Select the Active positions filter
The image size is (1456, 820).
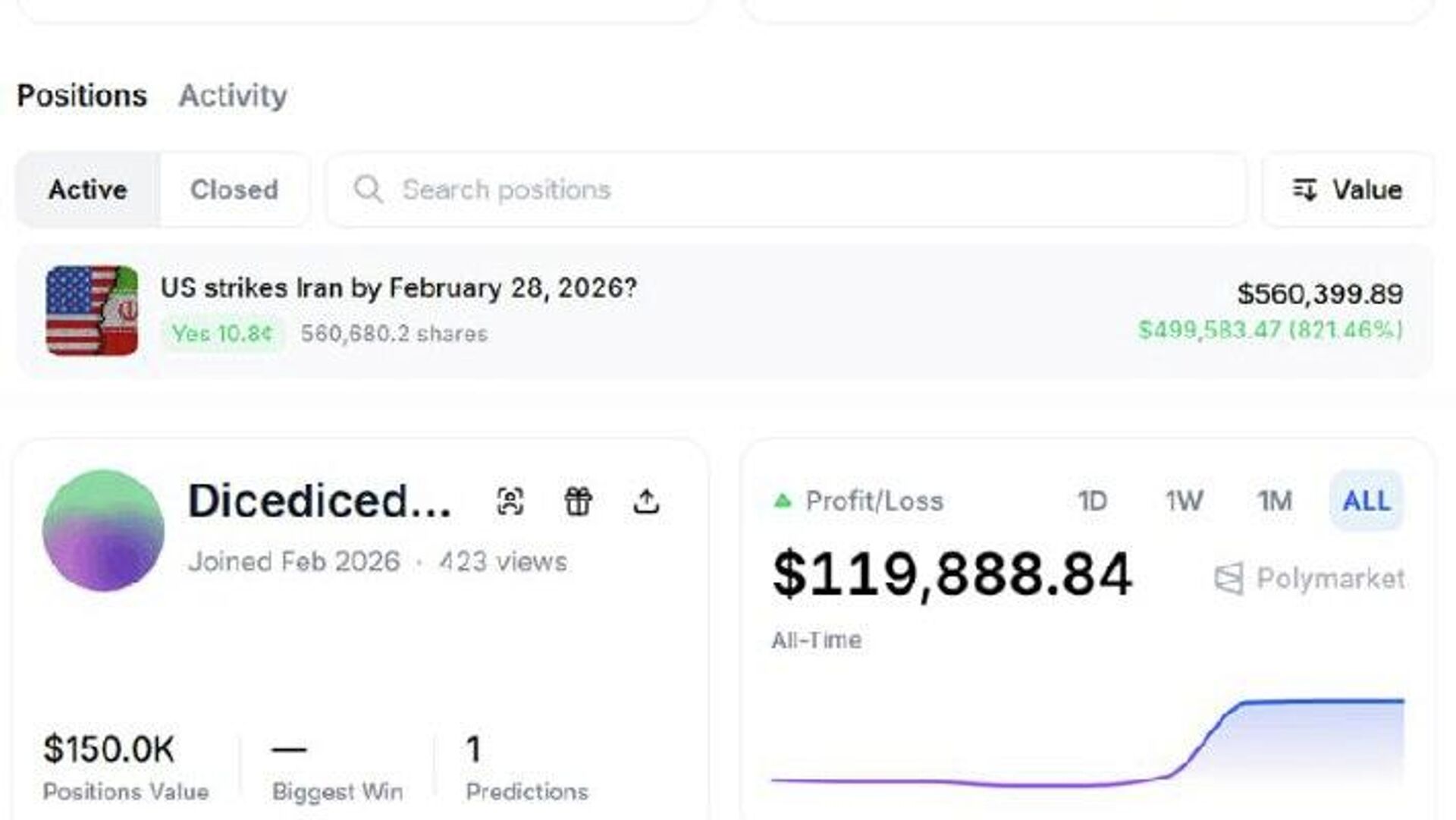pyautogui.click(x=88, y=190)
